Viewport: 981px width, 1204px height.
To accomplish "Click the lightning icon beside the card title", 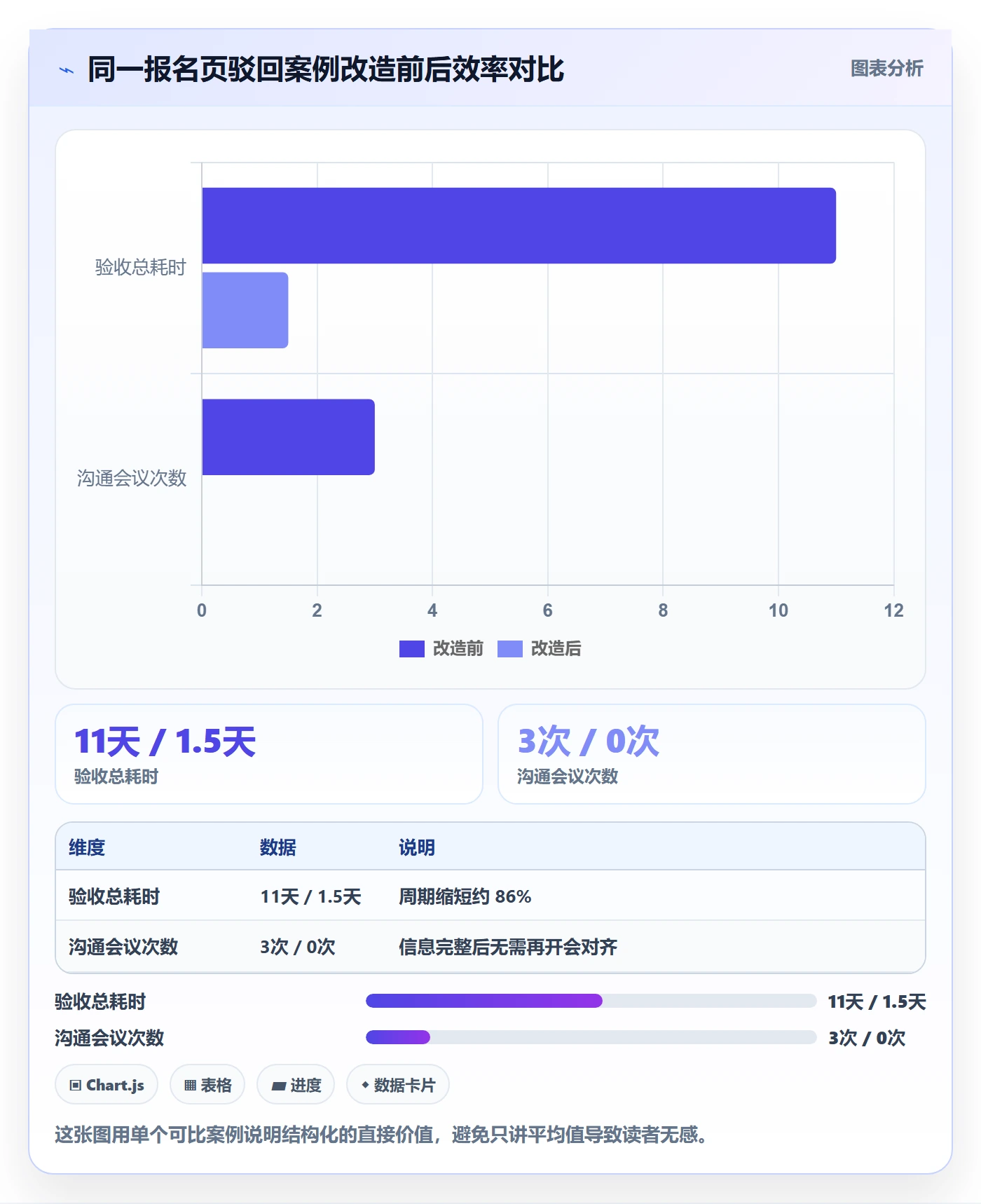I will pyautogui.click(x=67, y=70).
